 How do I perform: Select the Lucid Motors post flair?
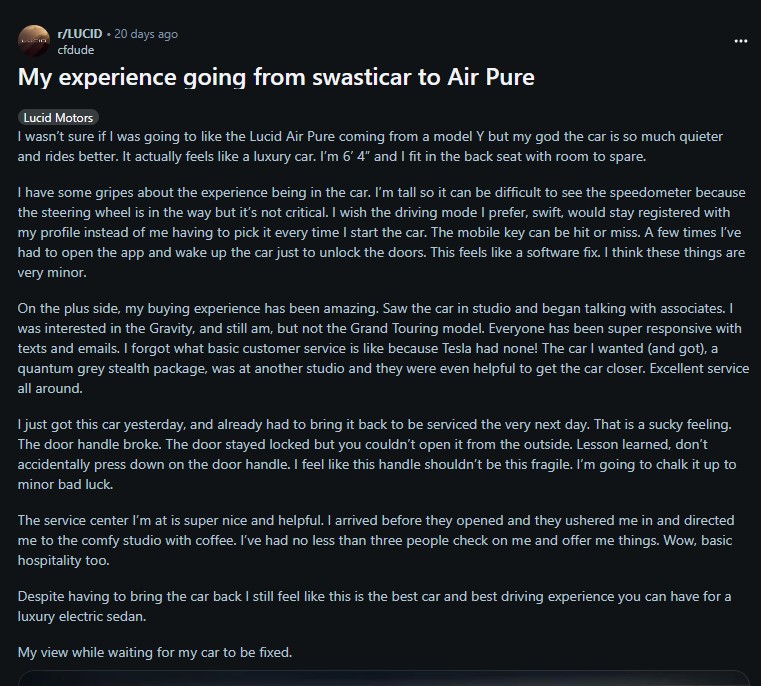(57, 118)
